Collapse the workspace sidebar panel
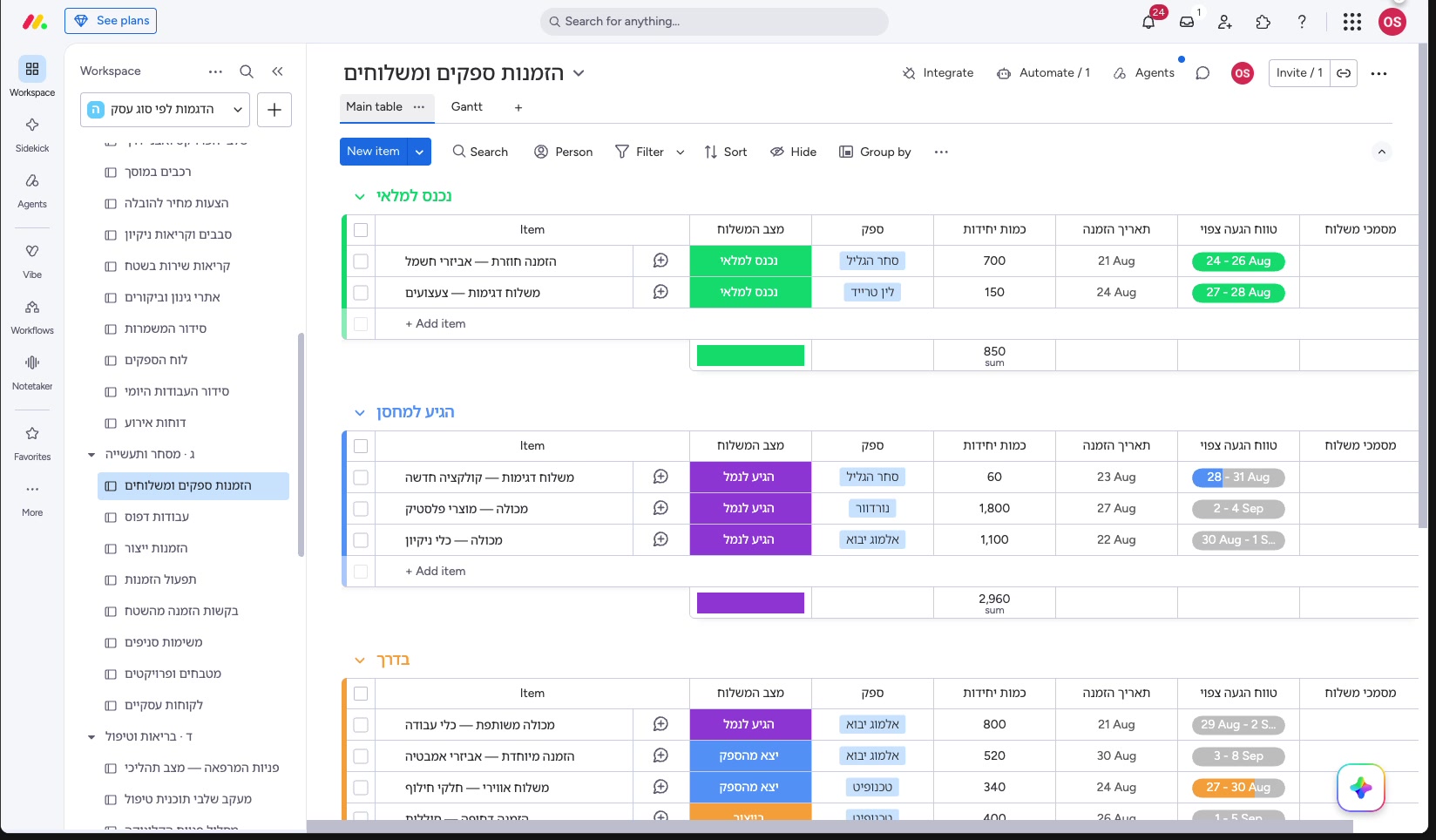Viewport: 1436px width, 840px height. pos(277,71)
